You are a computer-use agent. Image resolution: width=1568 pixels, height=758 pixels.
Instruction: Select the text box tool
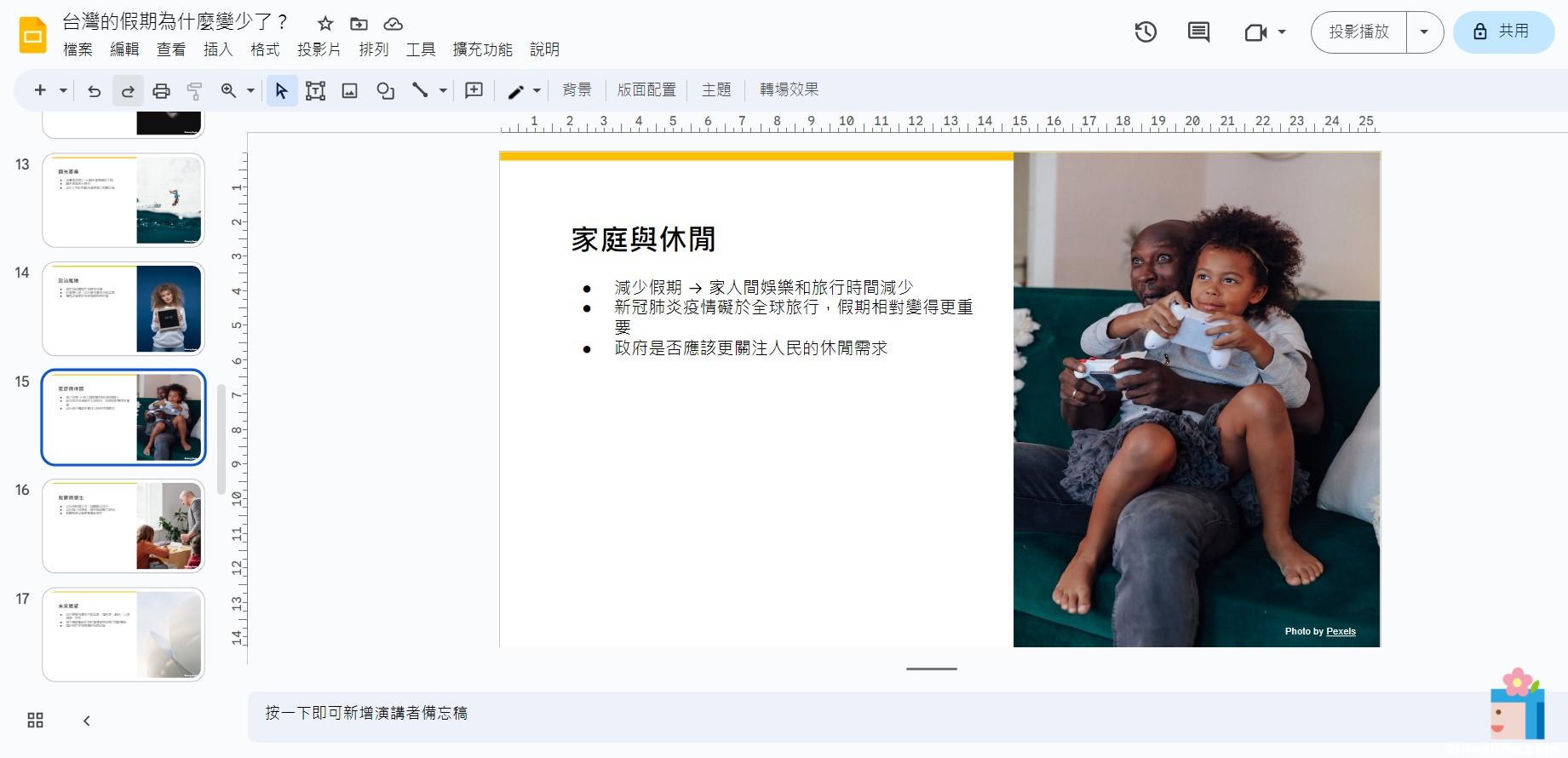[x=315, y=90]
